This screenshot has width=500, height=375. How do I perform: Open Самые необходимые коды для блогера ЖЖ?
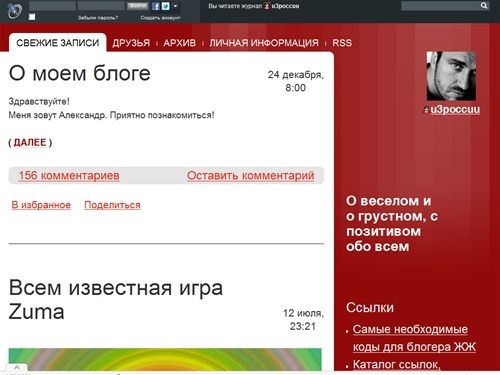(414, 338)
